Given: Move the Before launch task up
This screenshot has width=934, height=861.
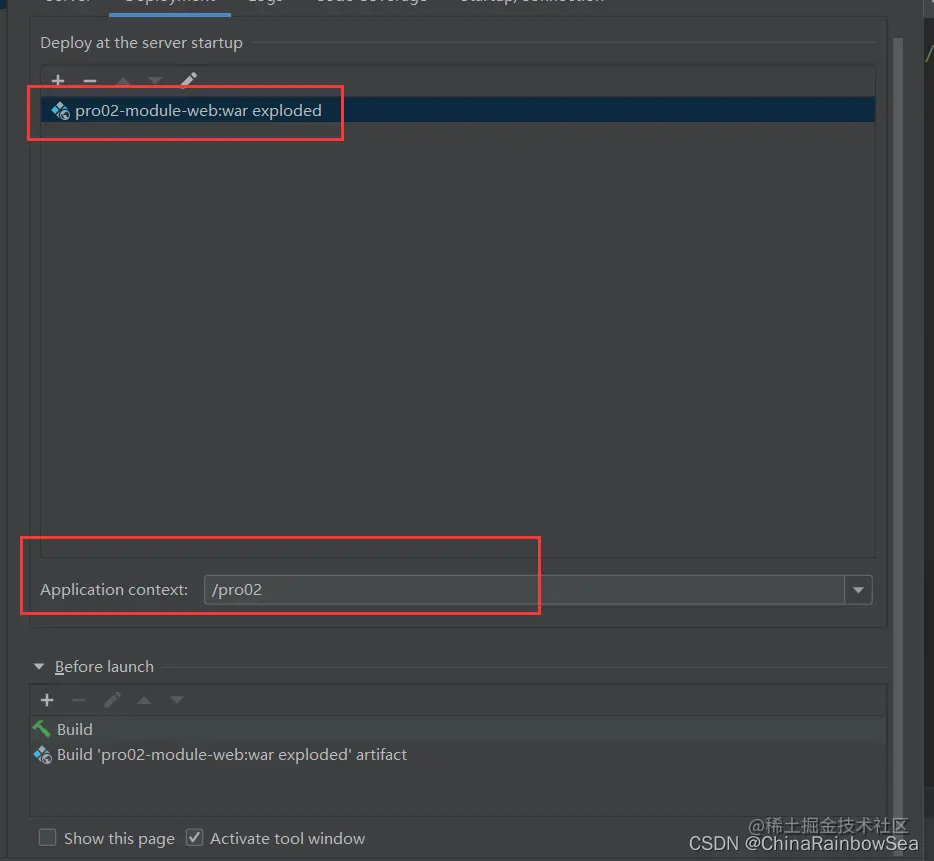Looking at the screenshot, I should pyautogui.click(x=144, y=700).
